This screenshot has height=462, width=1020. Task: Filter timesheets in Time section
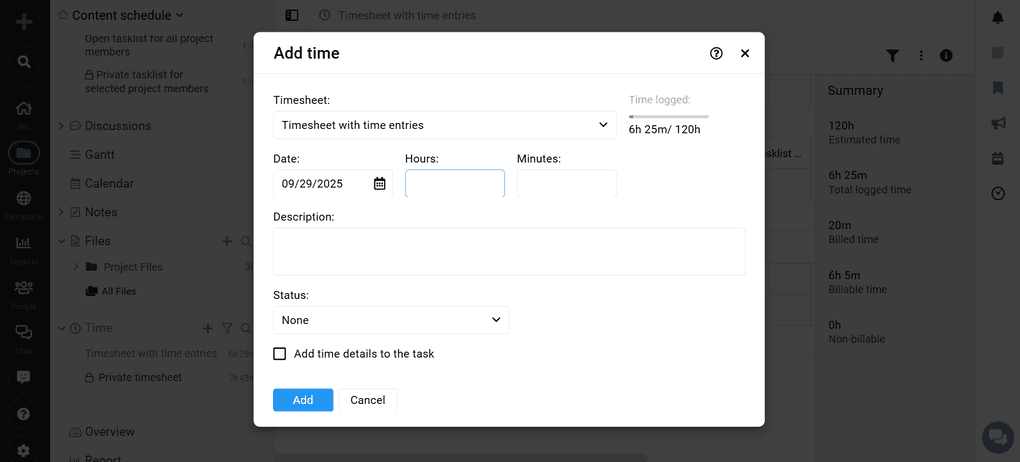(227, 329)
